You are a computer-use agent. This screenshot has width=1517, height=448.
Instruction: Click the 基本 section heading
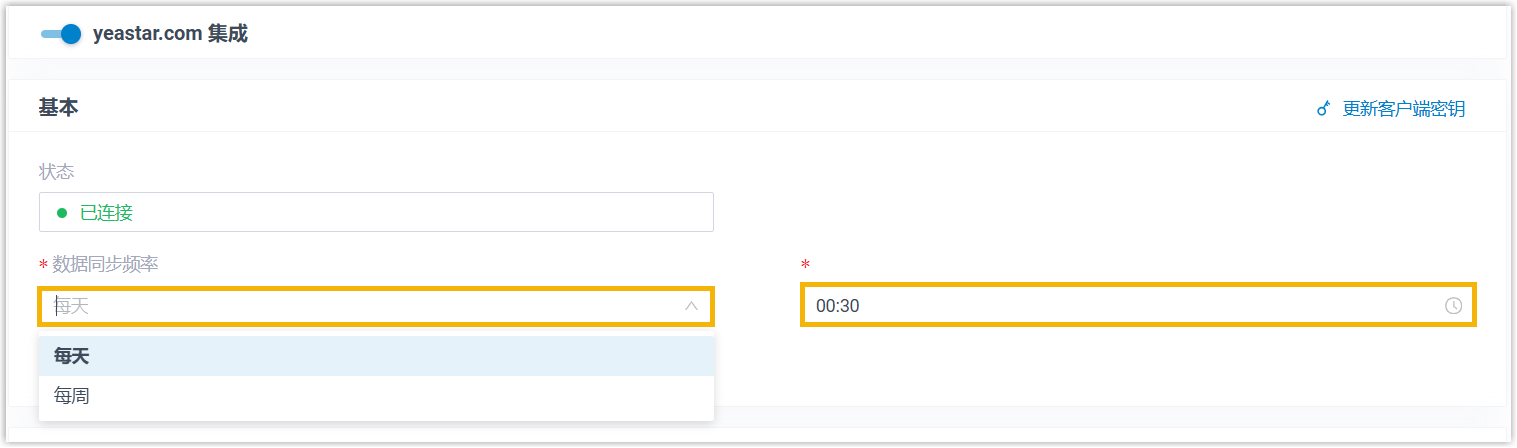coord(58,107)
